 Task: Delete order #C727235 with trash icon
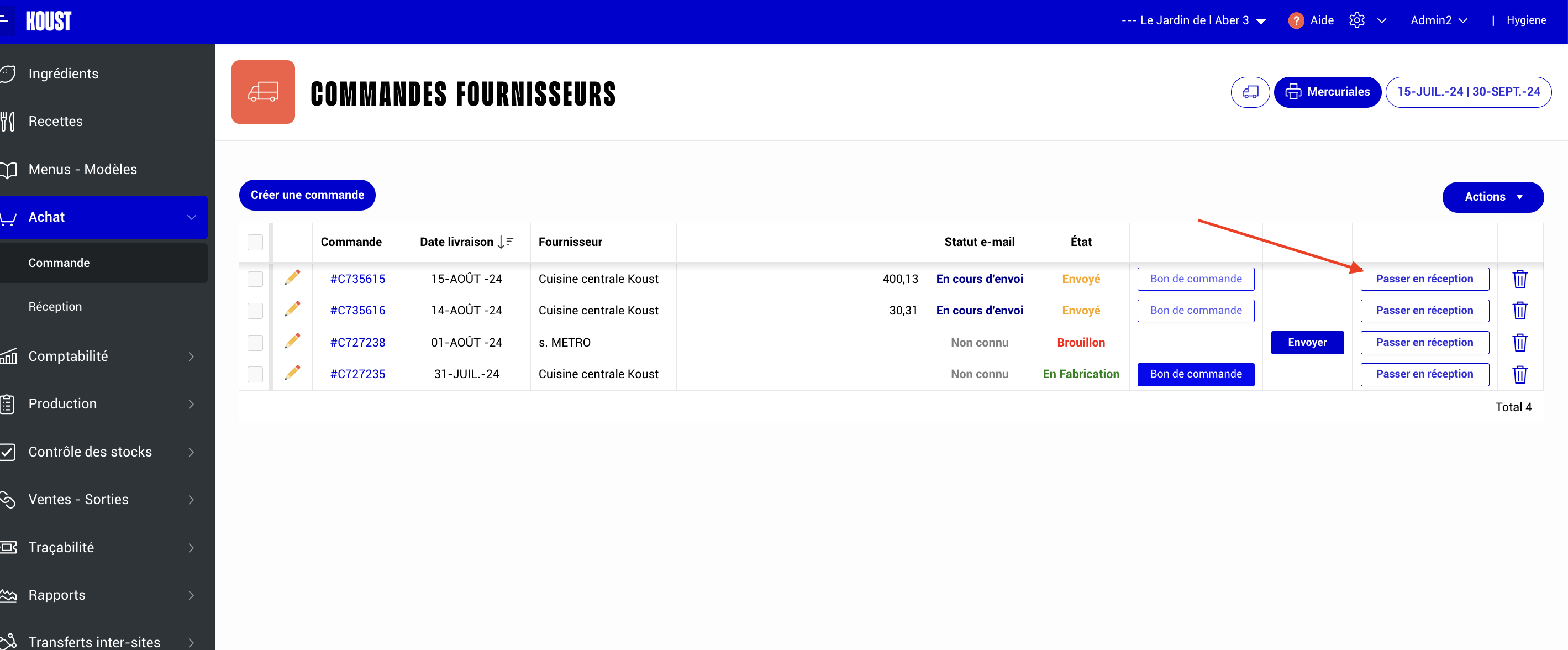[x=1520, y=374]
